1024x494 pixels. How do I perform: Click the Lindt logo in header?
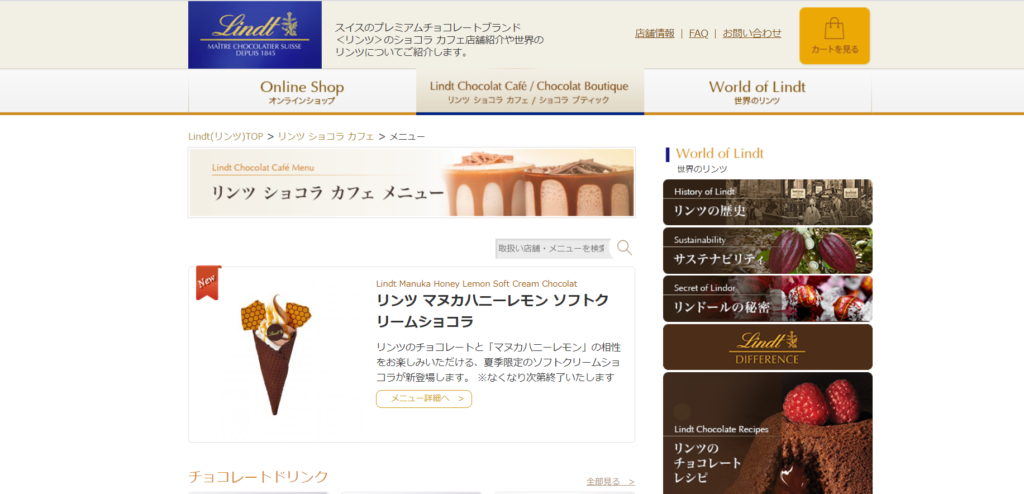255,35
